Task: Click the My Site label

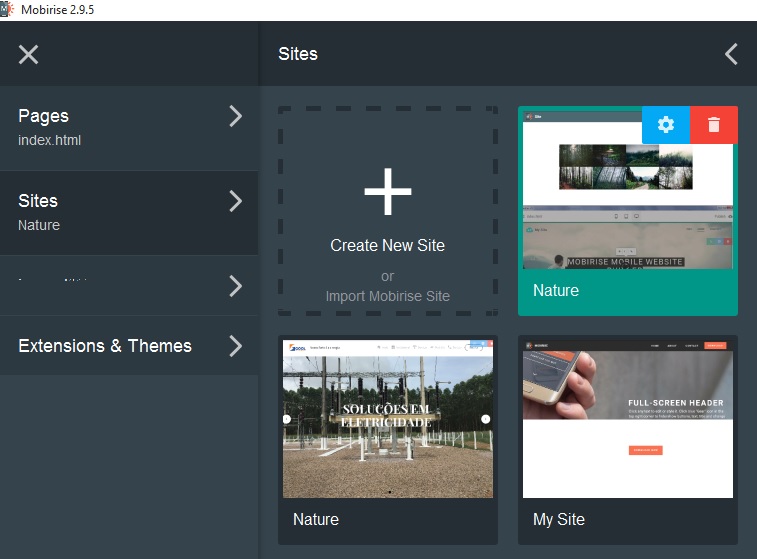Action: (x=558, y=520)
